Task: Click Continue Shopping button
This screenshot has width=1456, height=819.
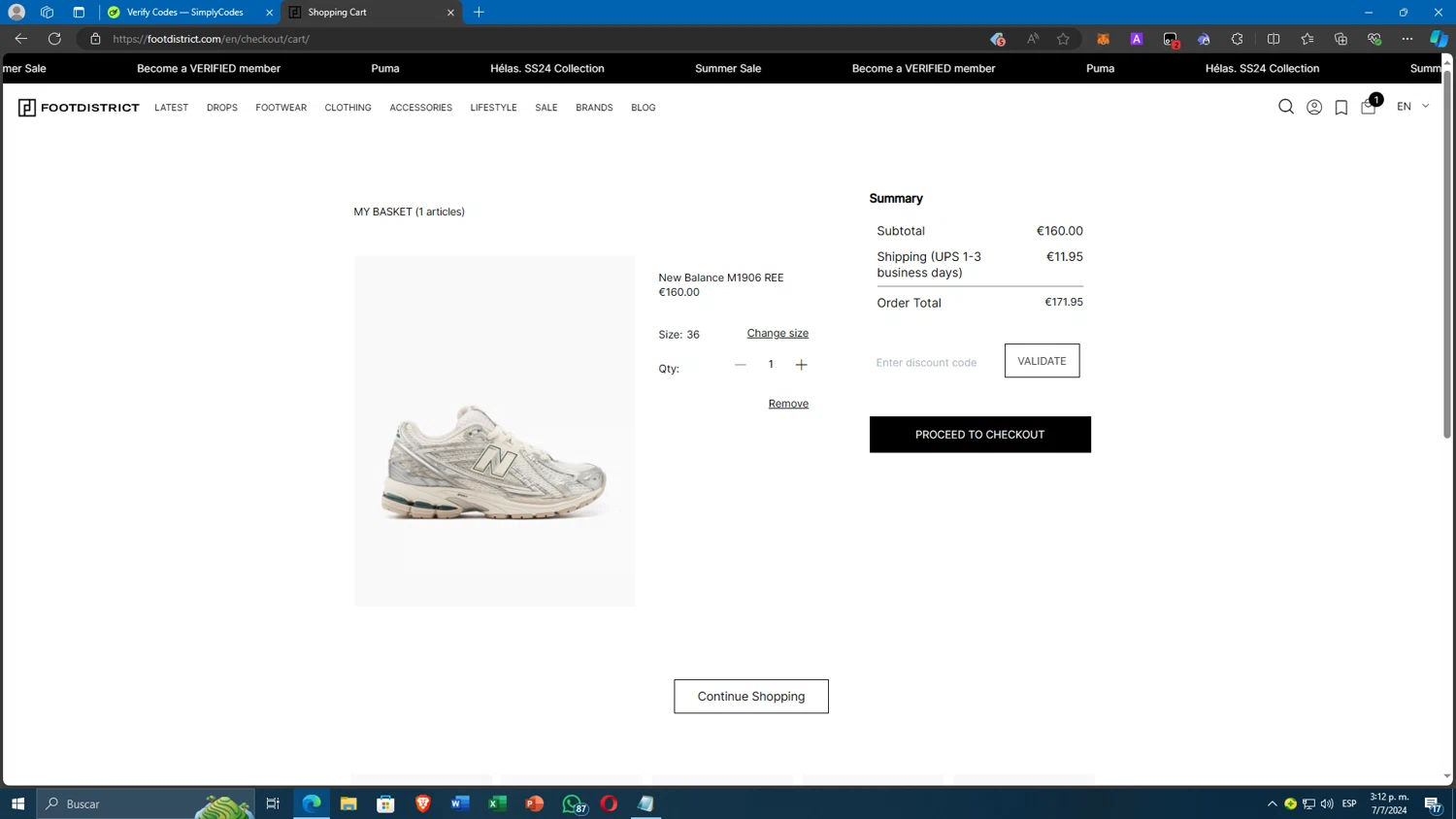Action: pyautogui.click(x=751, y=697)
